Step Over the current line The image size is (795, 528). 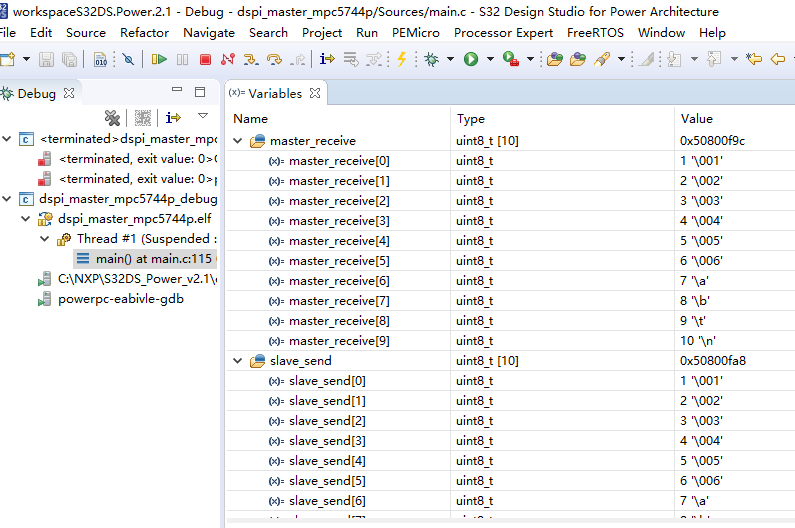click(x=274, y=59)
